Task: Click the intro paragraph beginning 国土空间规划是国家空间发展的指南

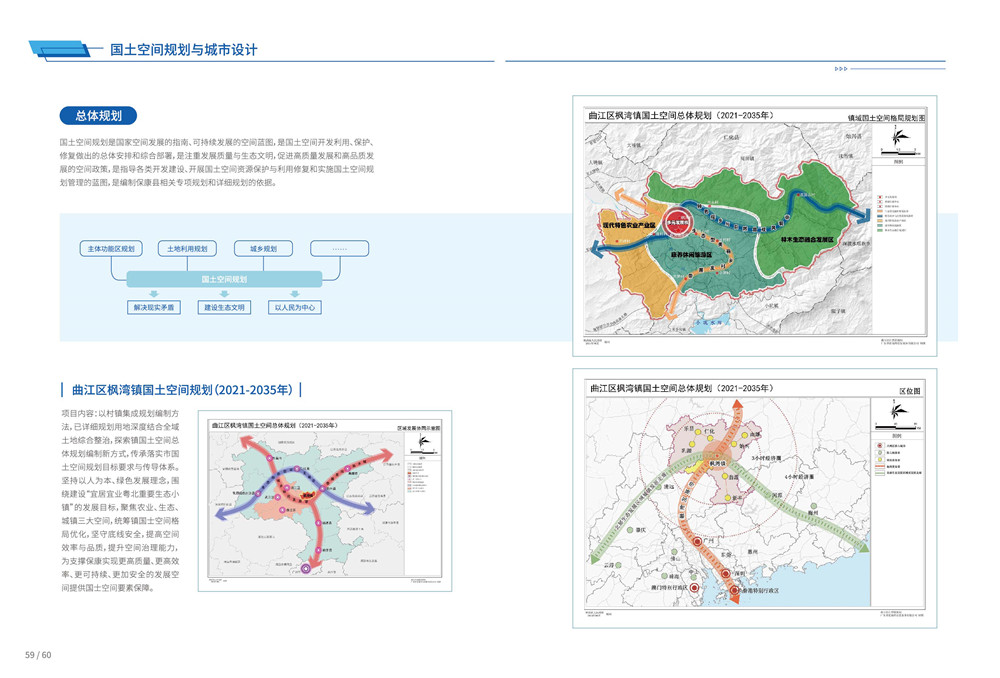Action: pyautogui.click(x=217, y=162)
